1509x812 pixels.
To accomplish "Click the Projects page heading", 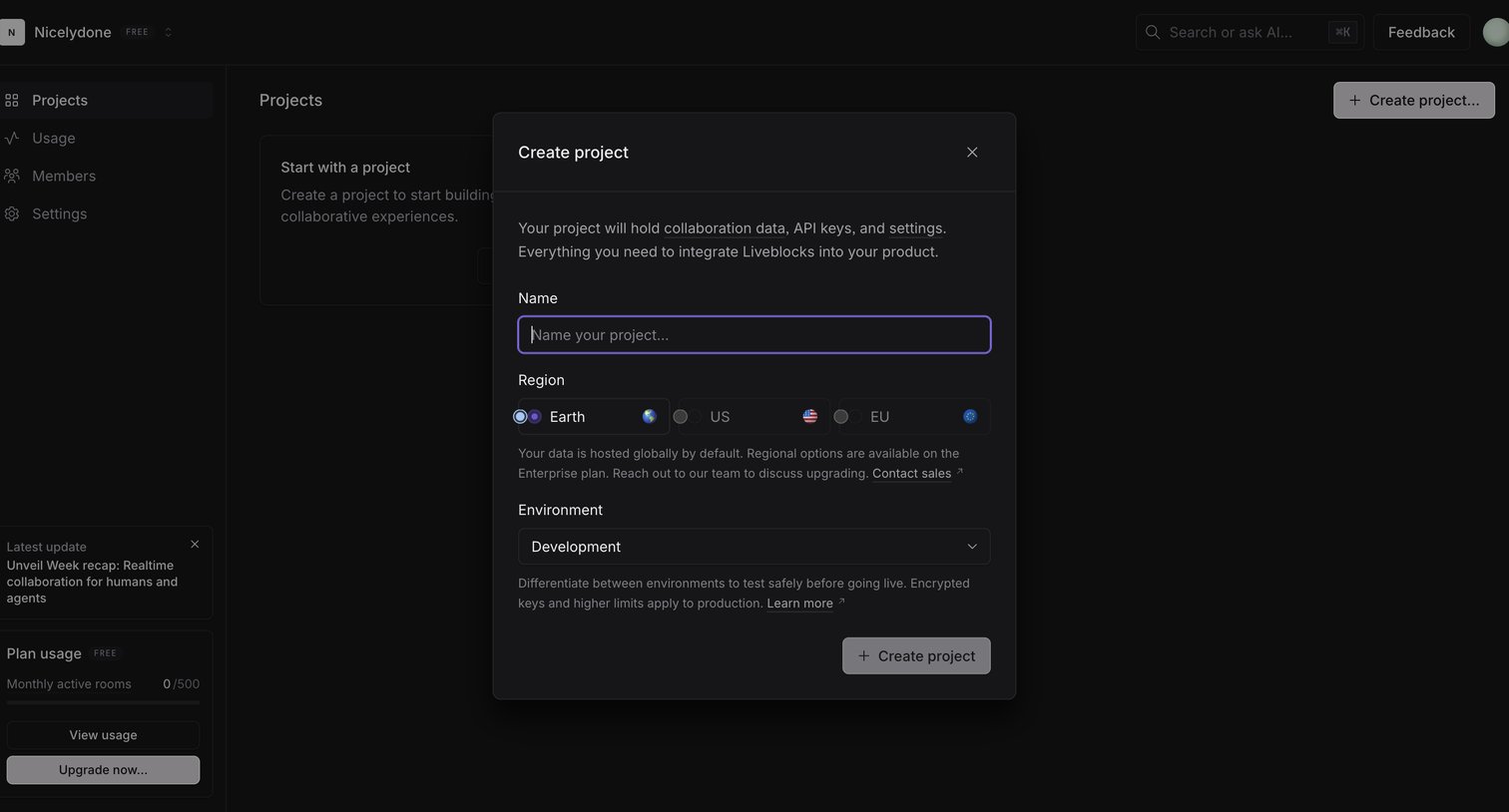I will pyautogui.click(x=290, y=100).
